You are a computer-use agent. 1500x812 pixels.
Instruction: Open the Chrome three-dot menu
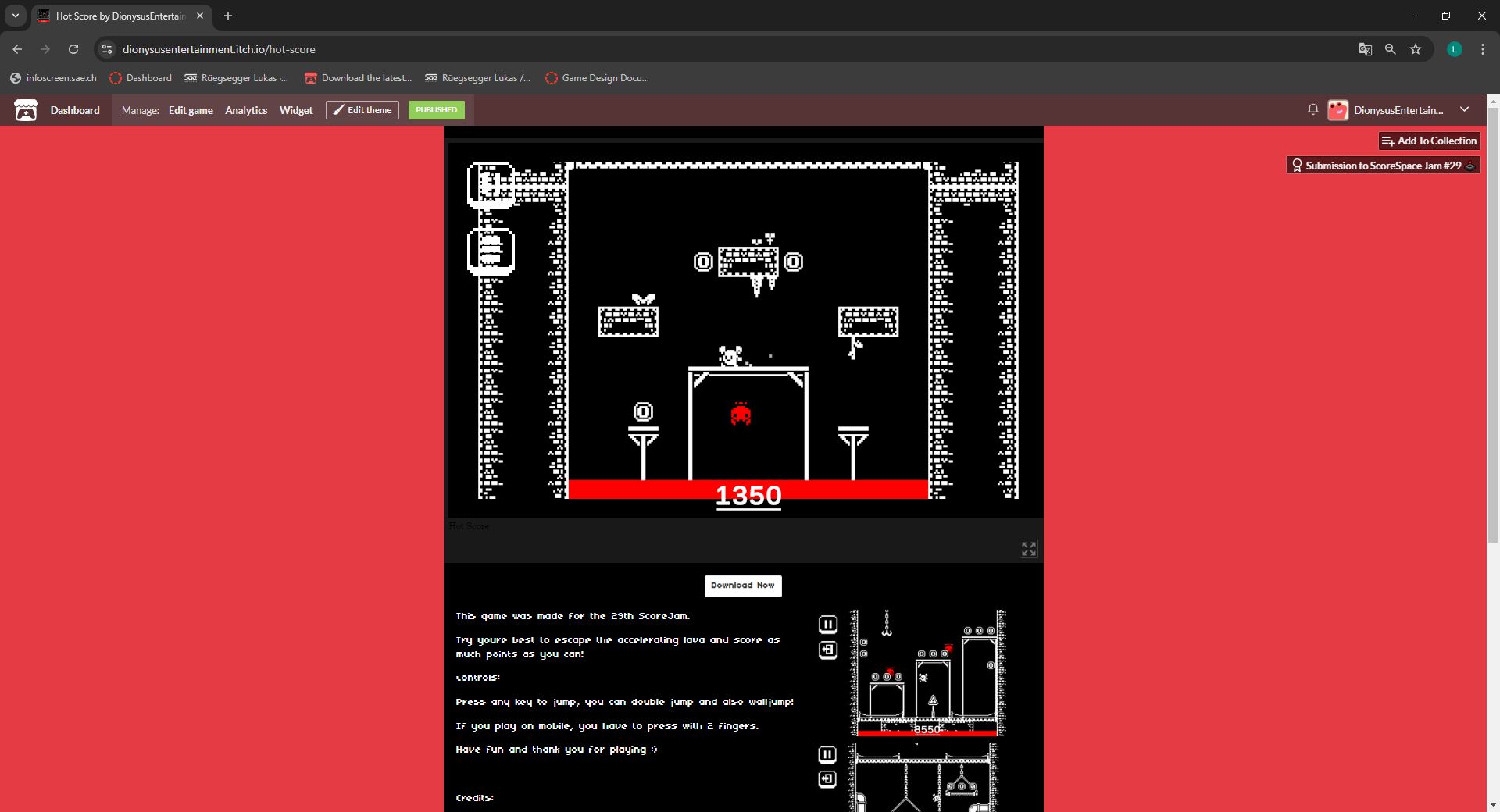point(1482,49)
